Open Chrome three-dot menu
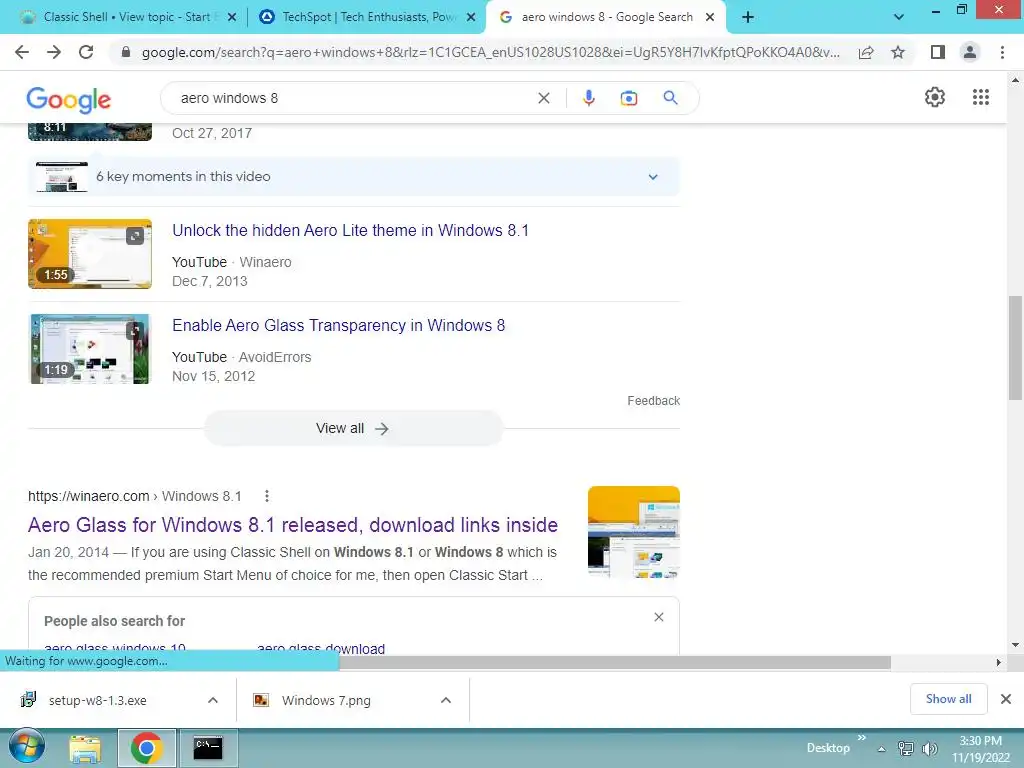Screen dimensions: 1024x768 coord(1002,52)
